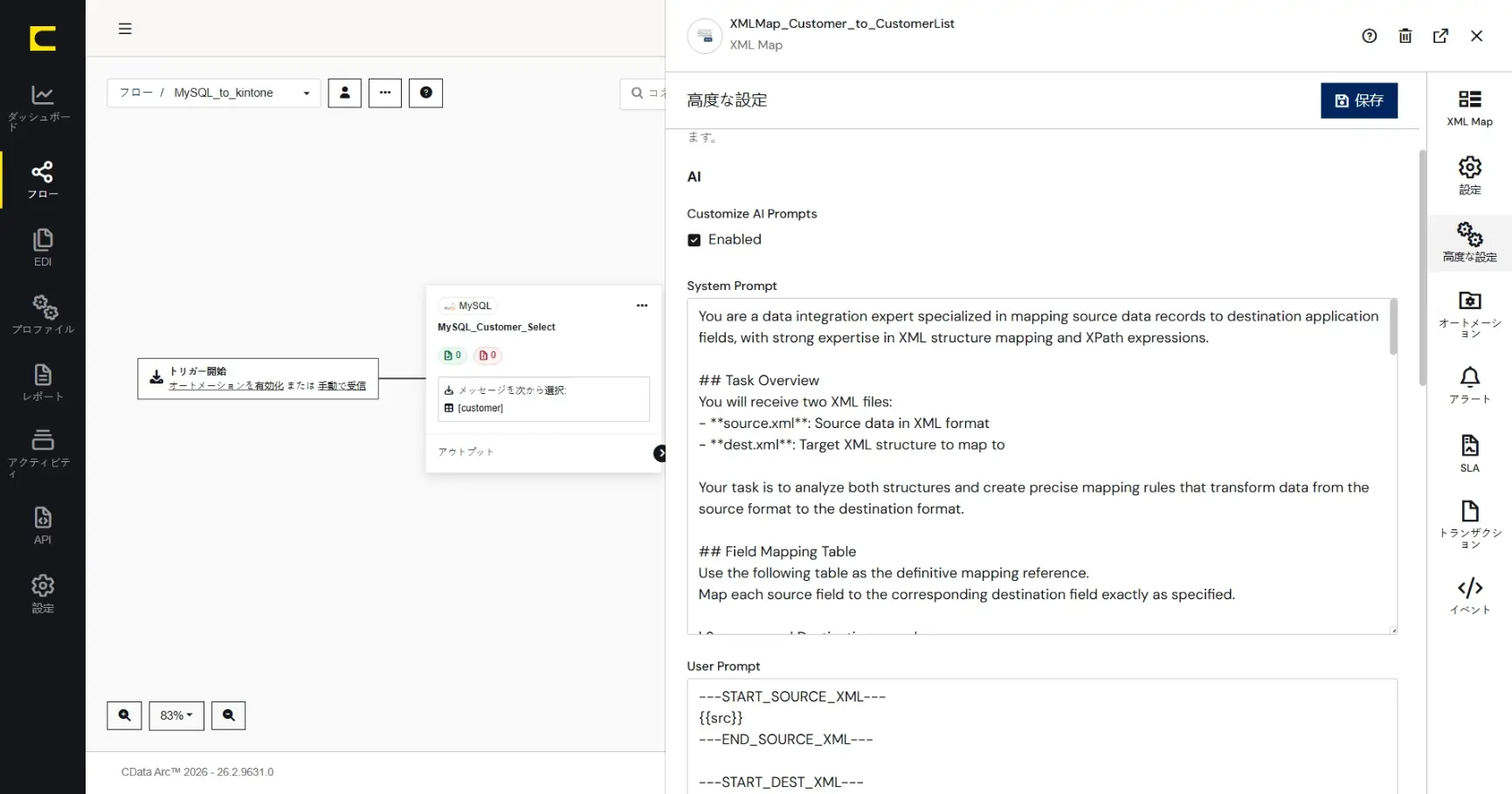Open the MySQL_to_kintone flow dropdown
1512x794 pixels.
(x=214, y=93)
